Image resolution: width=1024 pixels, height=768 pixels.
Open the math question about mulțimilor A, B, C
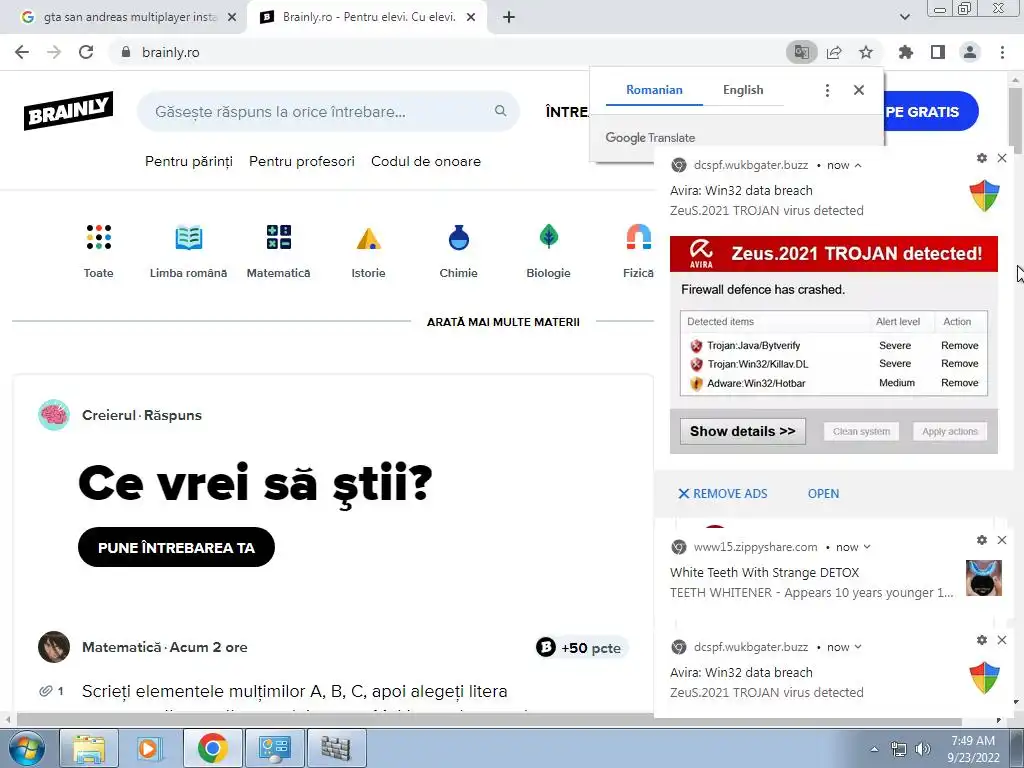pyautogui.click(x=295, y=691)
